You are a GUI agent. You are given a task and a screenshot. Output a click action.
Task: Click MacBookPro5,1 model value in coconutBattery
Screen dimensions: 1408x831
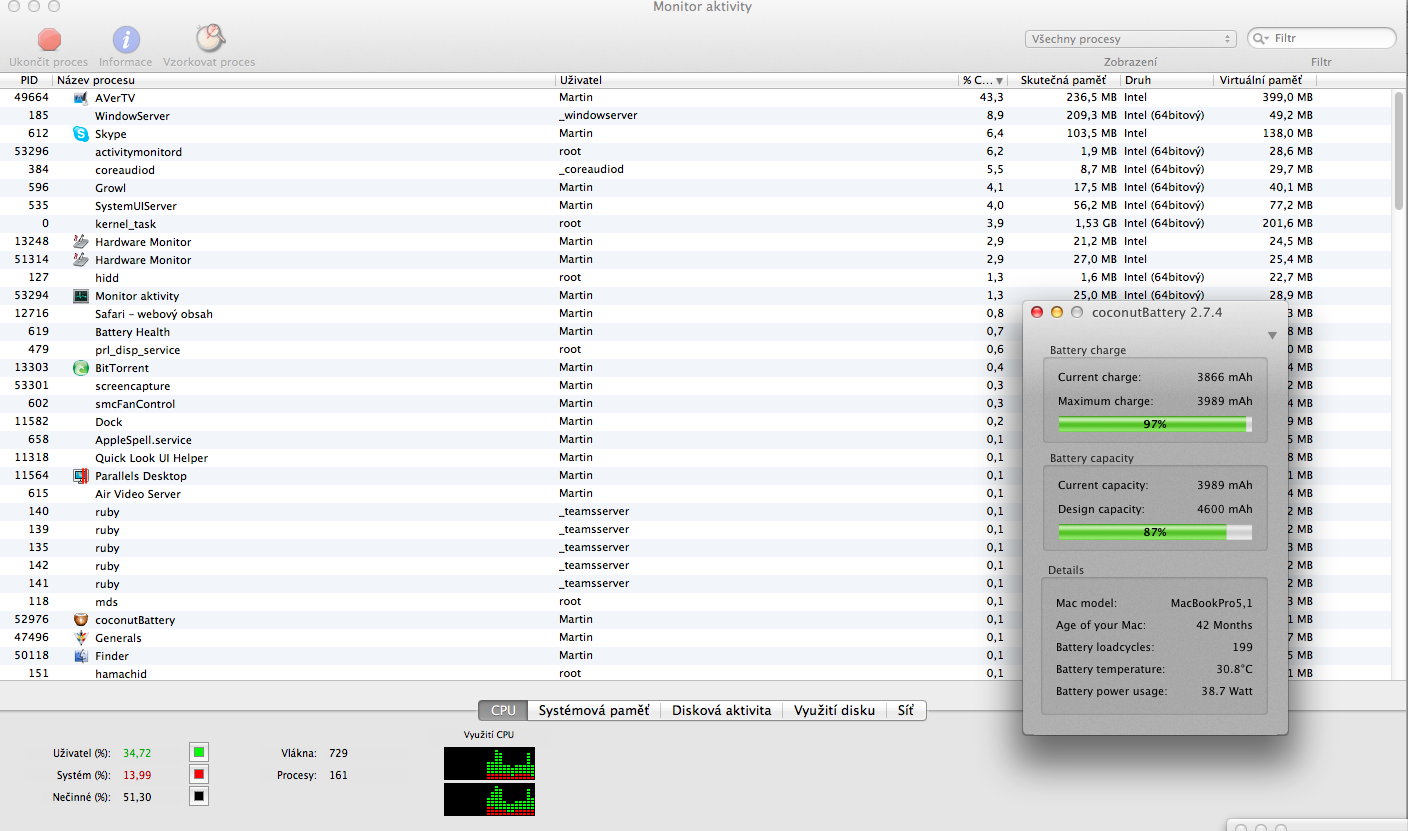pos(1211,603)
